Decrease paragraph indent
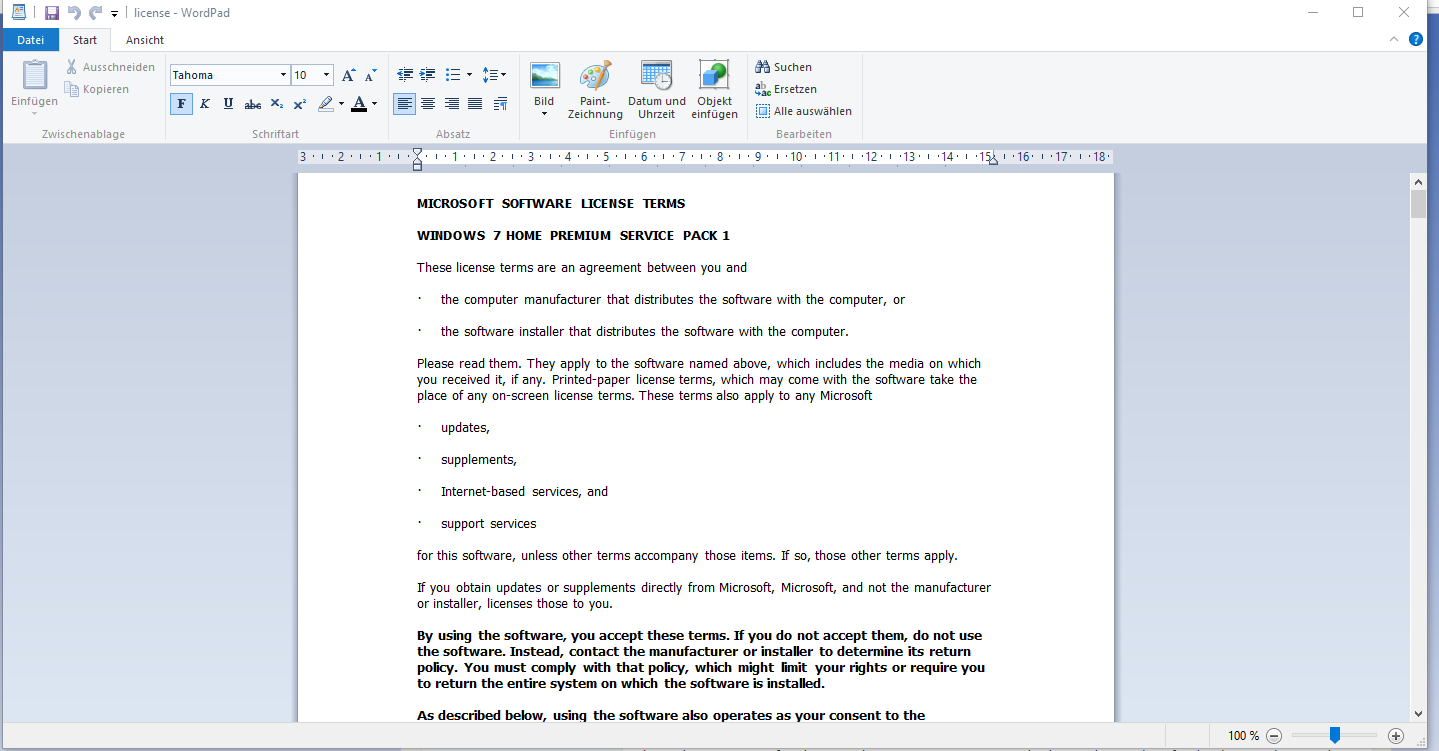 (405, 75)
